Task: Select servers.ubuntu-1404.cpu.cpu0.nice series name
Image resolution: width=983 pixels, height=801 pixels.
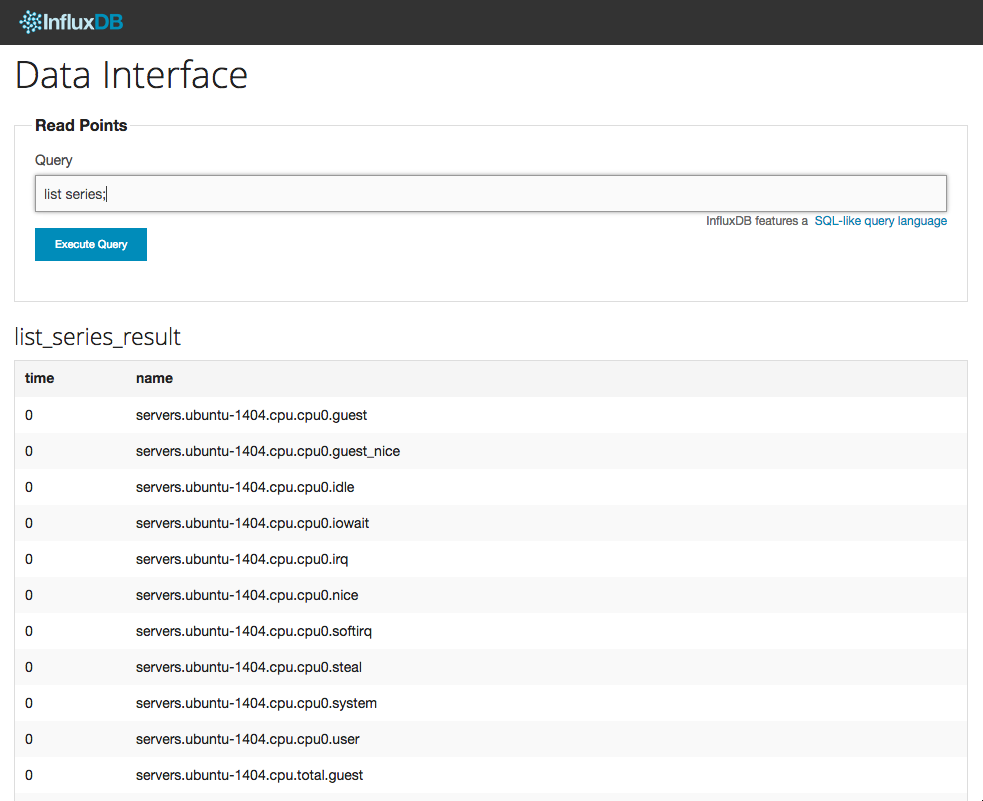Action: [x=247, y=595]
